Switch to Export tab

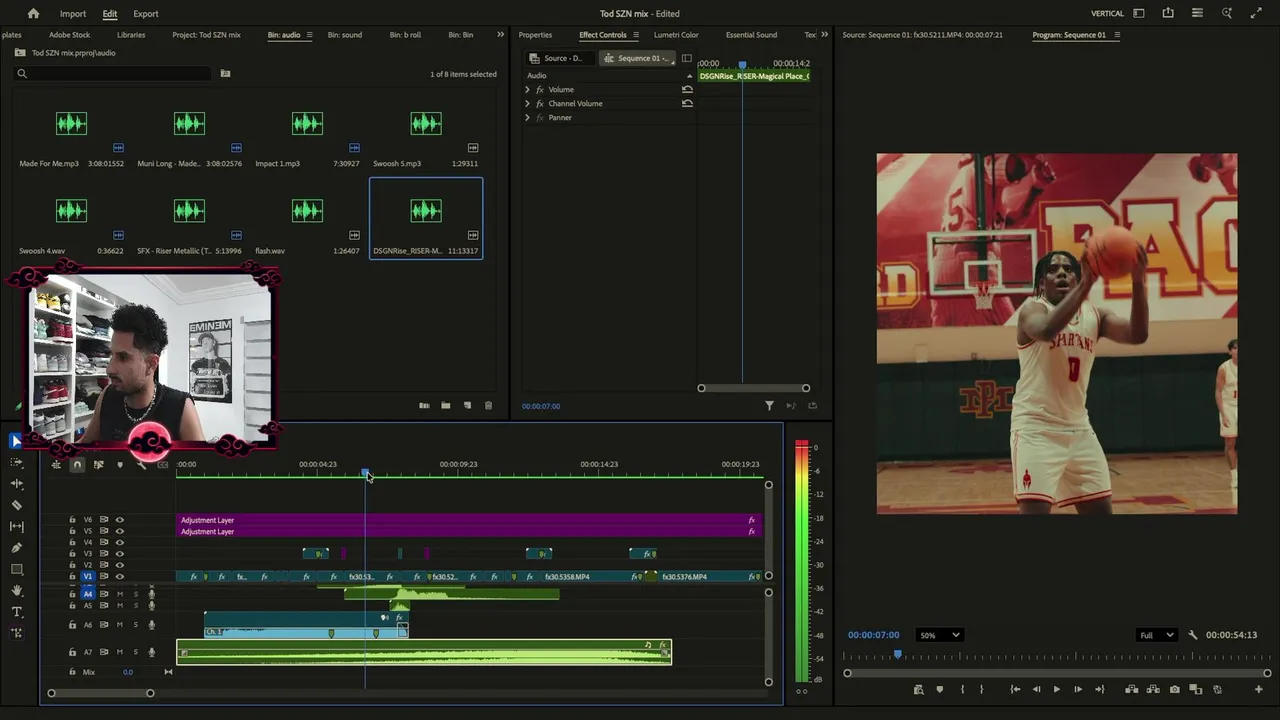(x=146, y=14)
